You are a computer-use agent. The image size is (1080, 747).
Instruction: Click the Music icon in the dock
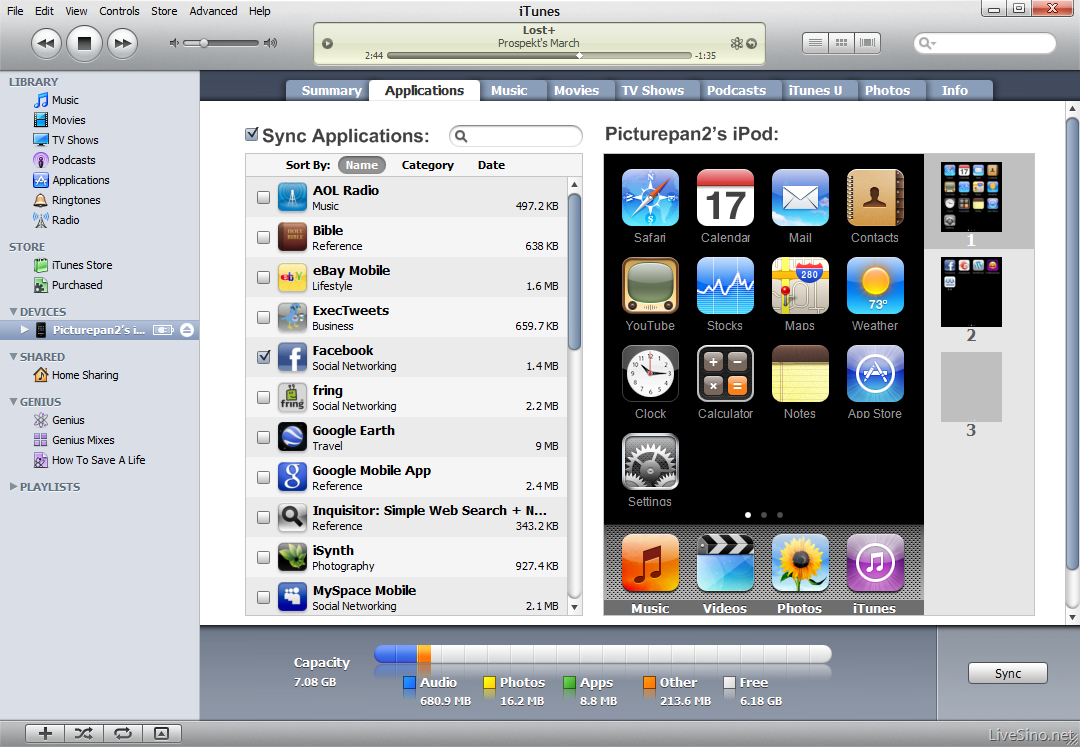tap(650, 563)
